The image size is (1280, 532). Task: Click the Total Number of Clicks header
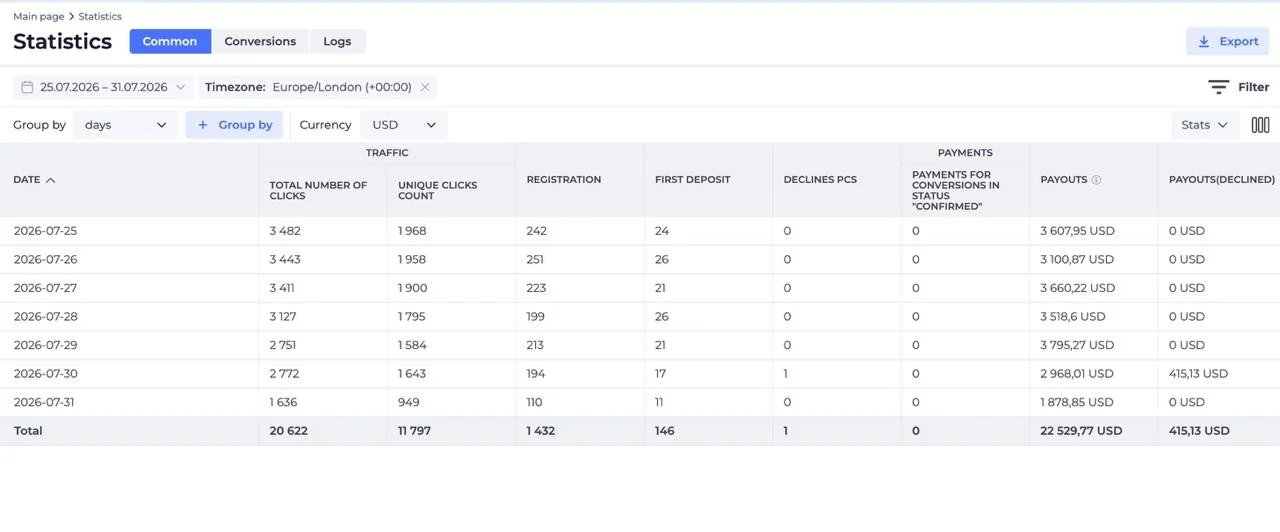[318, 190]
